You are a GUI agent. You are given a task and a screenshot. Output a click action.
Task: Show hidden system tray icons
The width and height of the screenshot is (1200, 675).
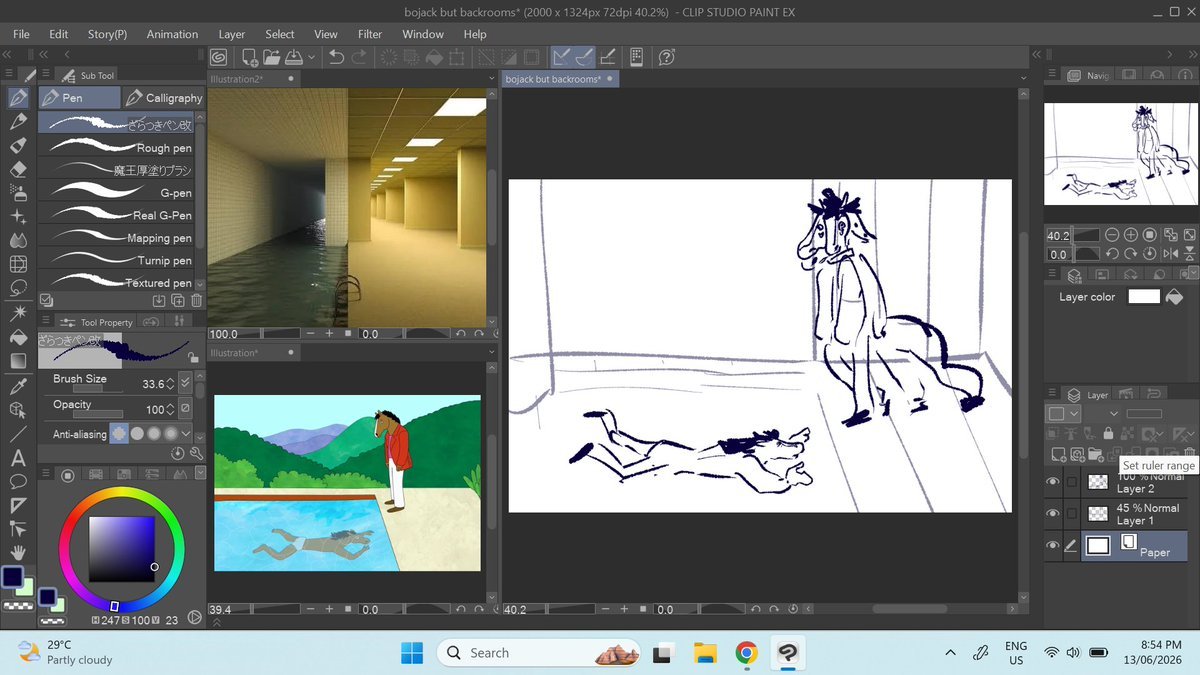coord(949,652)
